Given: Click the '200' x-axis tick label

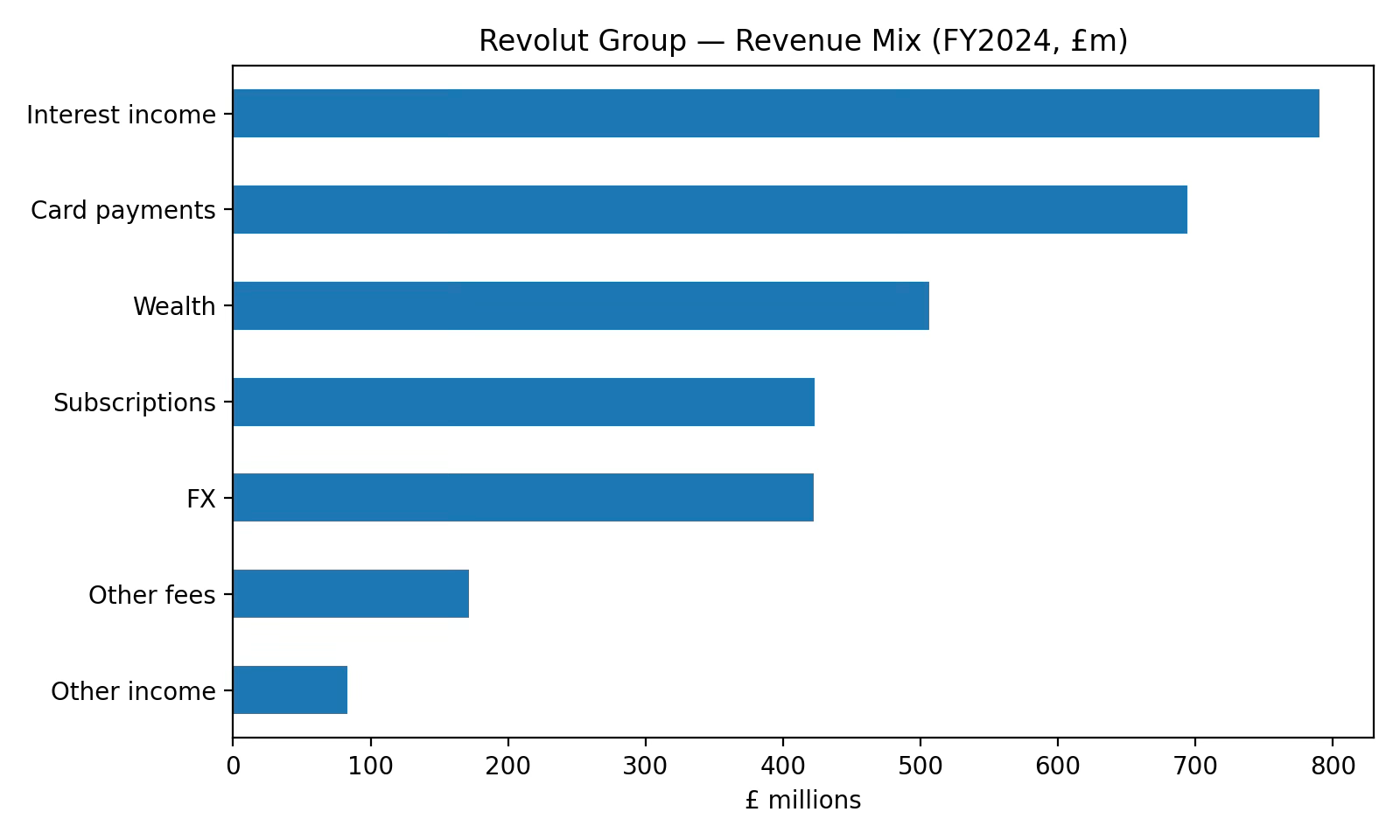Looking at the screenshot, I should click(x=507, y=766).
